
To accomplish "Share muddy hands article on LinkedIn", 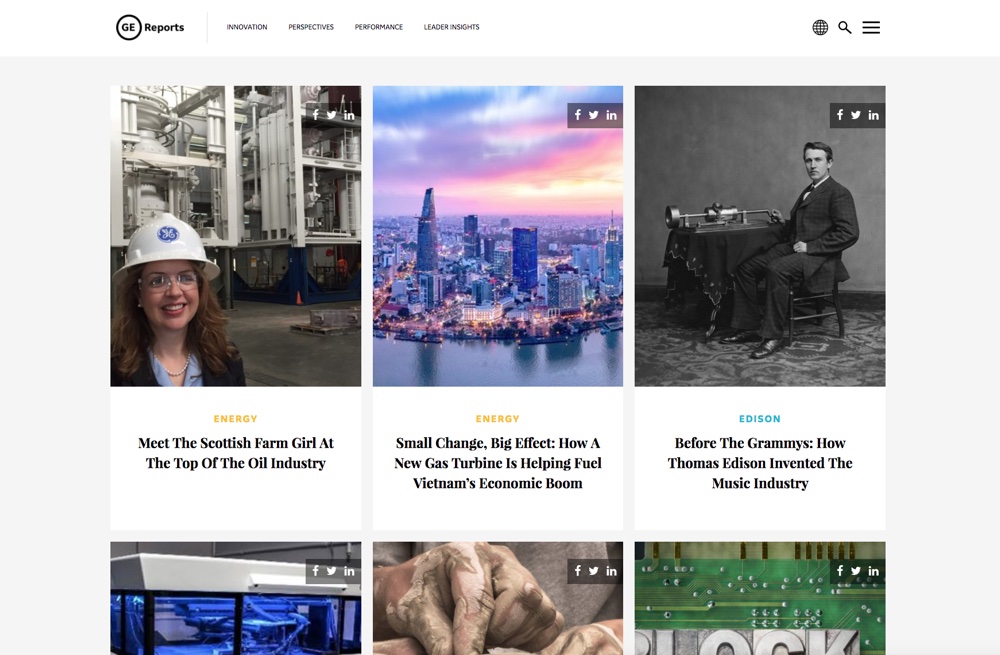I will pyautogui.click(x=612, y=571).
